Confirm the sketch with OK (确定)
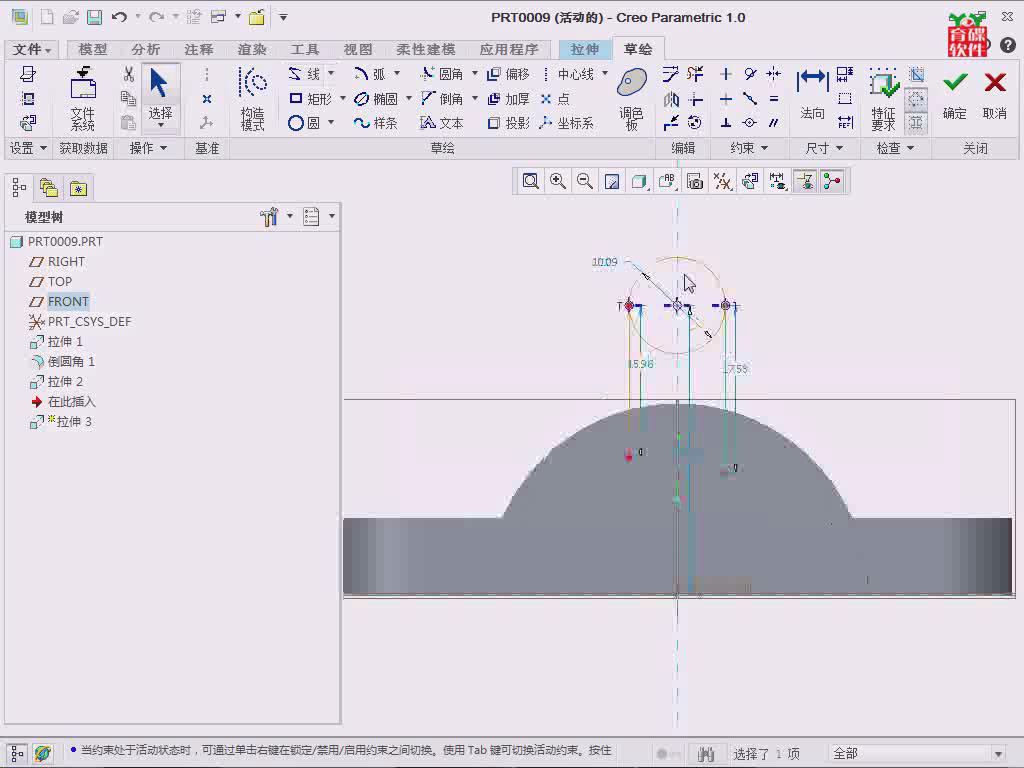Image resolution: width=1024 pixels, height=768 pixels. click(x=955, y=95)
